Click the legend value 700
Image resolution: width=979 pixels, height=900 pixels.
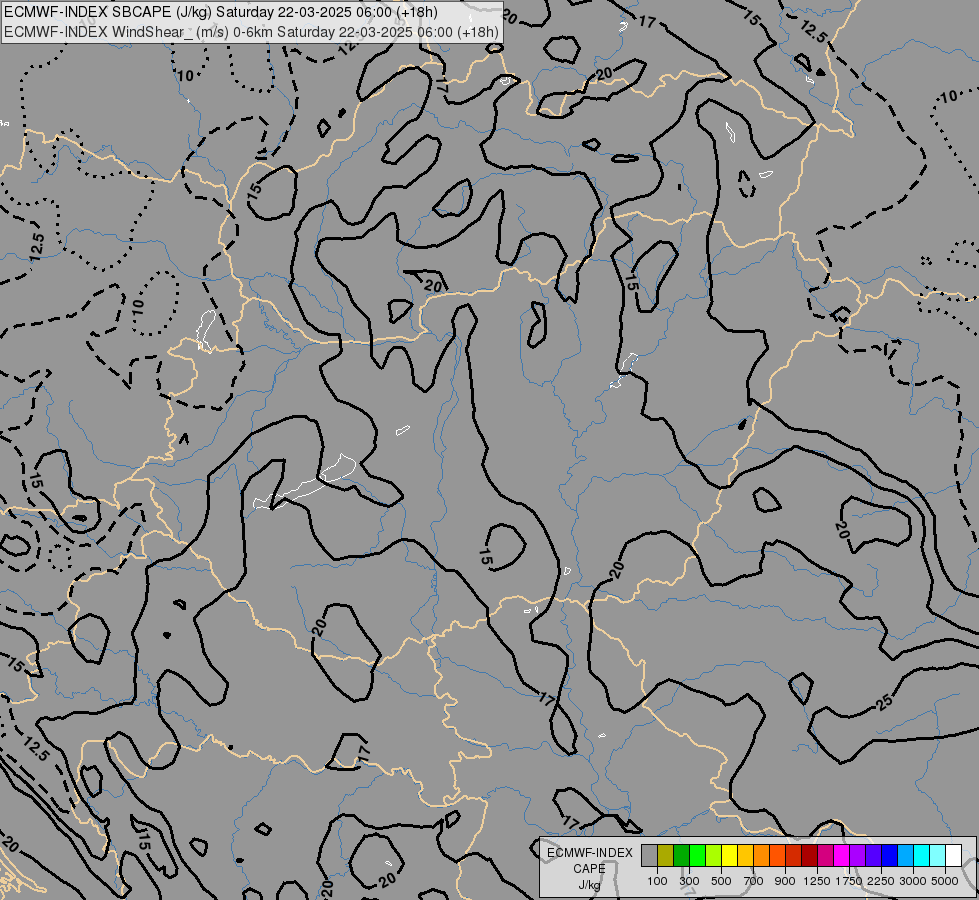tap(754, 881)
